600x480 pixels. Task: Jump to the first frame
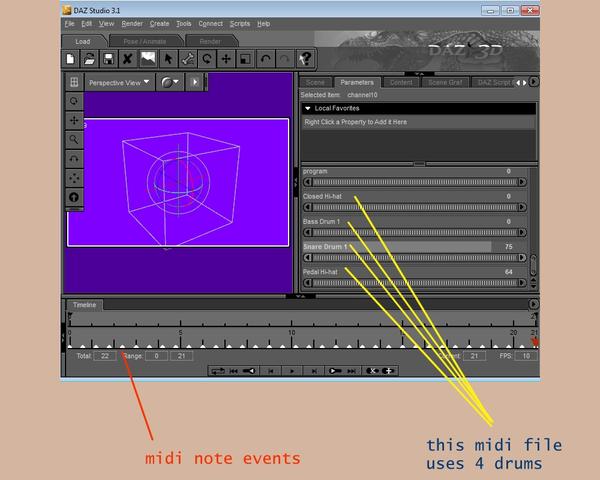[233, 371]
